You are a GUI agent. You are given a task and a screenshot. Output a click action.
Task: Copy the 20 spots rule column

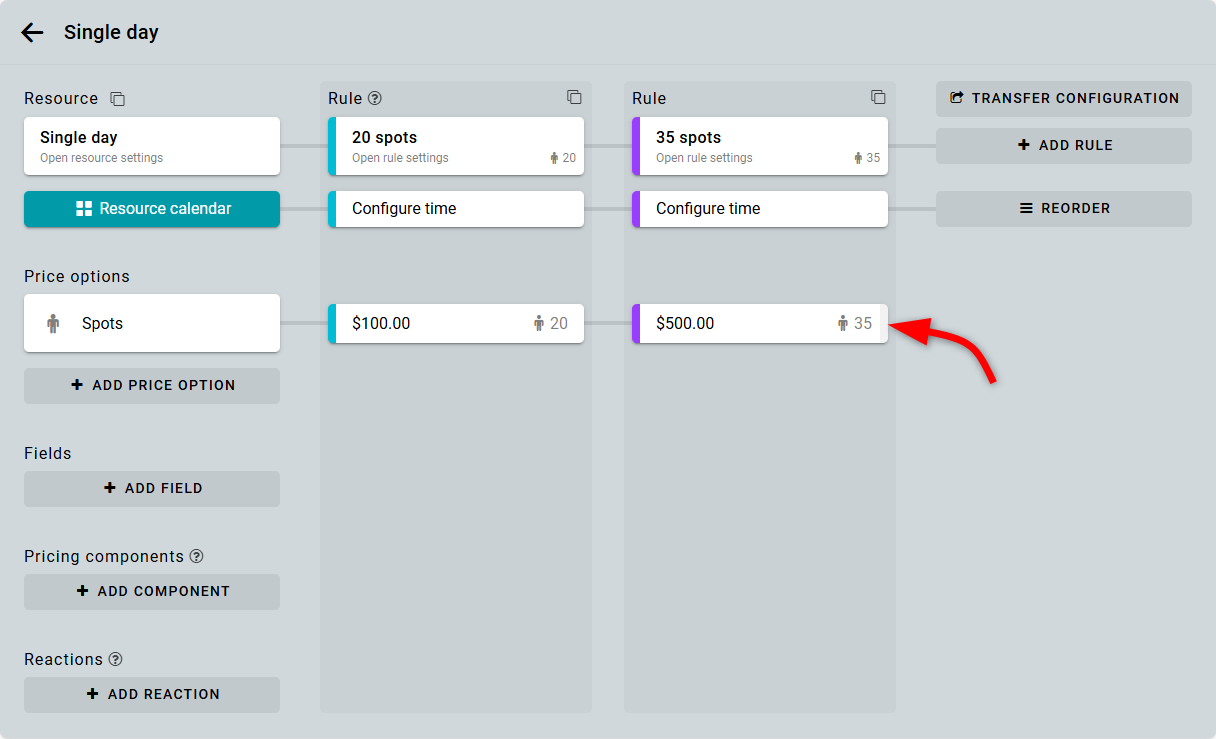pos(574,97)
